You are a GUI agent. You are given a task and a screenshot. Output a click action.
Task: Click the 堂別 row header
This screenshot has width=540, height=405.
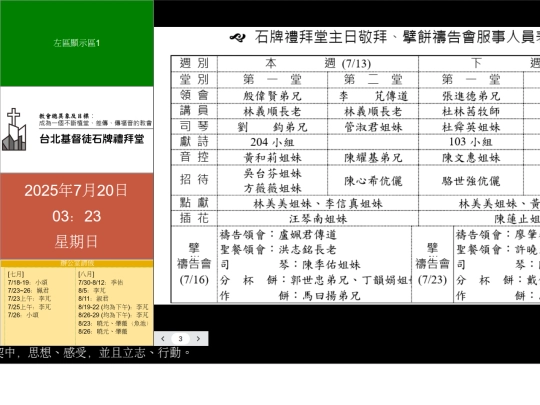[194, 80]
